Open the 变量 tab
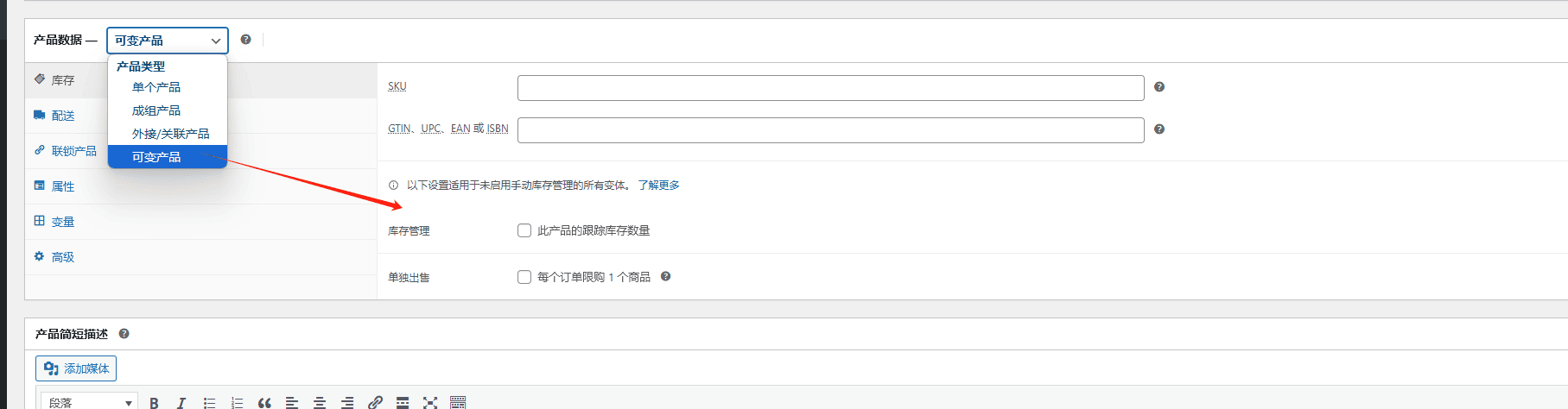 pyautogui.click(x=63, y=222)
